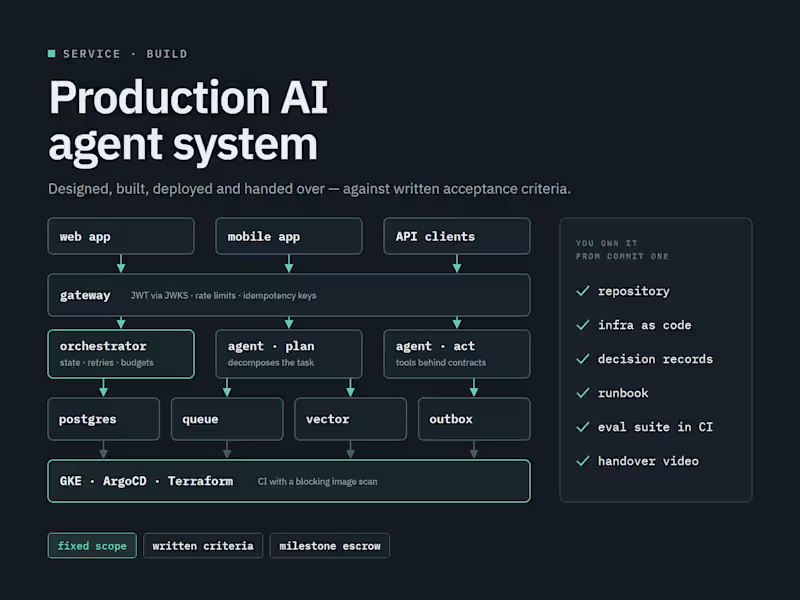The height and width of the screenshot is (600, 800).
Task: Click the fixed scope tag
Action: tap(92, 546)
